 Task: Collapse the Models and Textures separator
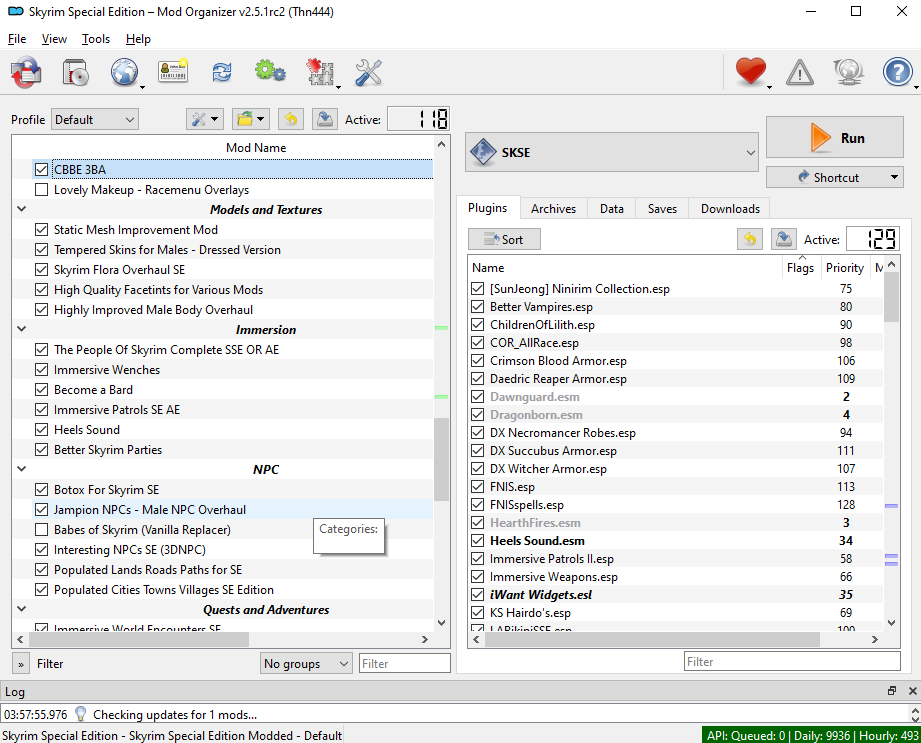(21, 210)
